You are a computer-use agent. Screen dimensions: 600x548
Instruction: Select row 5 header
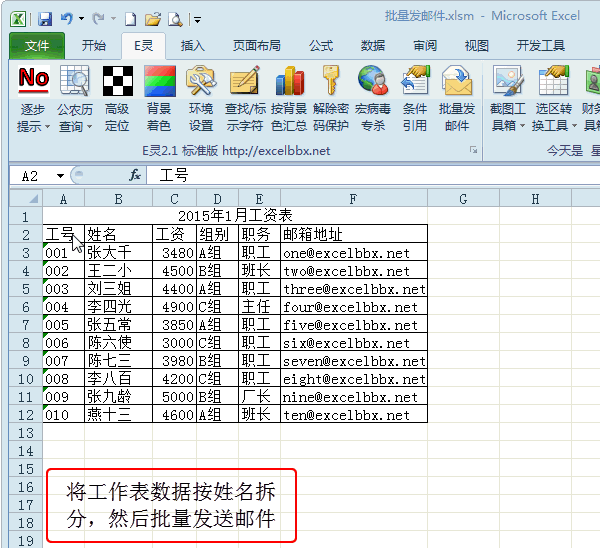point(26,288)
